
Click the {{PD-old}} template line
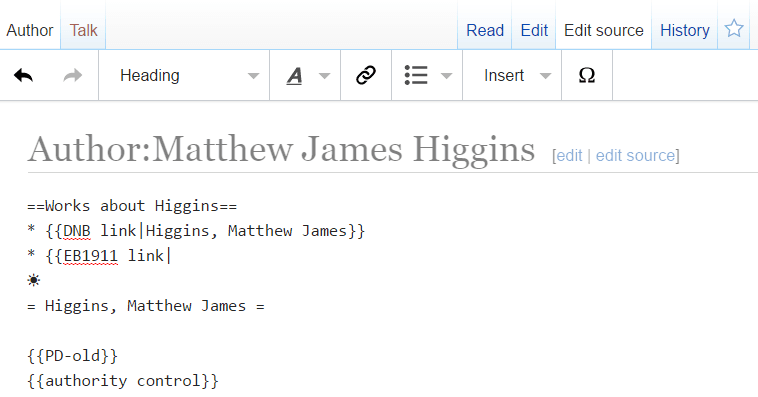tap(73, 356)
